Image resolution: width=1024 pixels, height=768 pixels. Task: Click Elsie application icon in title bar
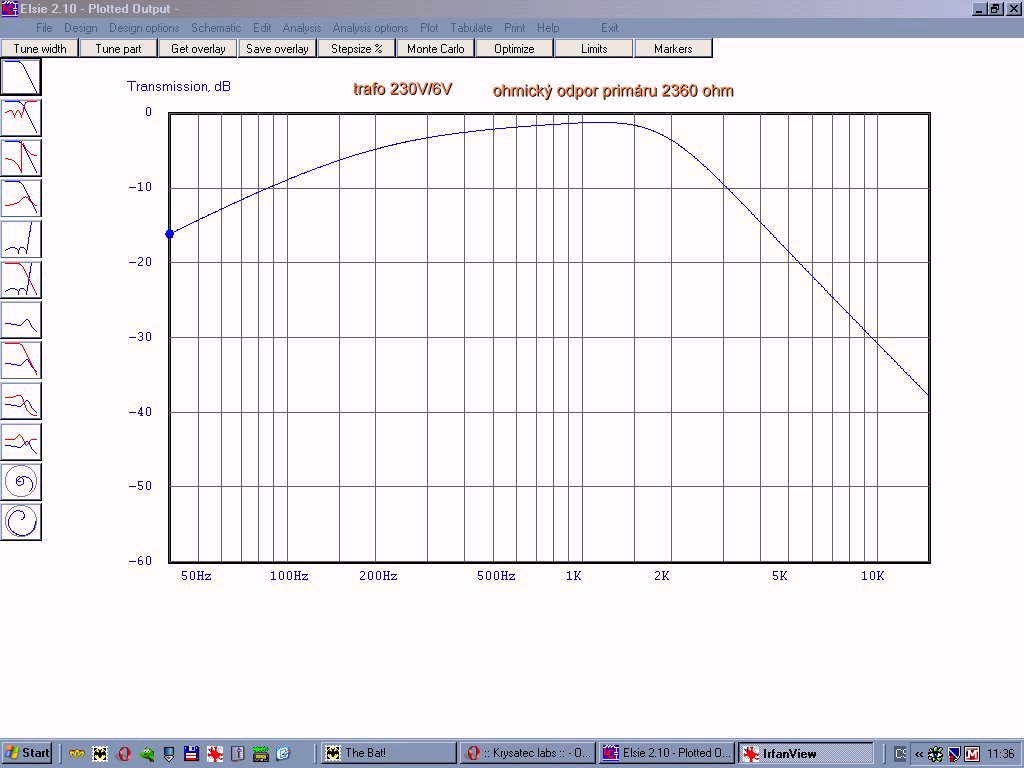tap(9, 8)
